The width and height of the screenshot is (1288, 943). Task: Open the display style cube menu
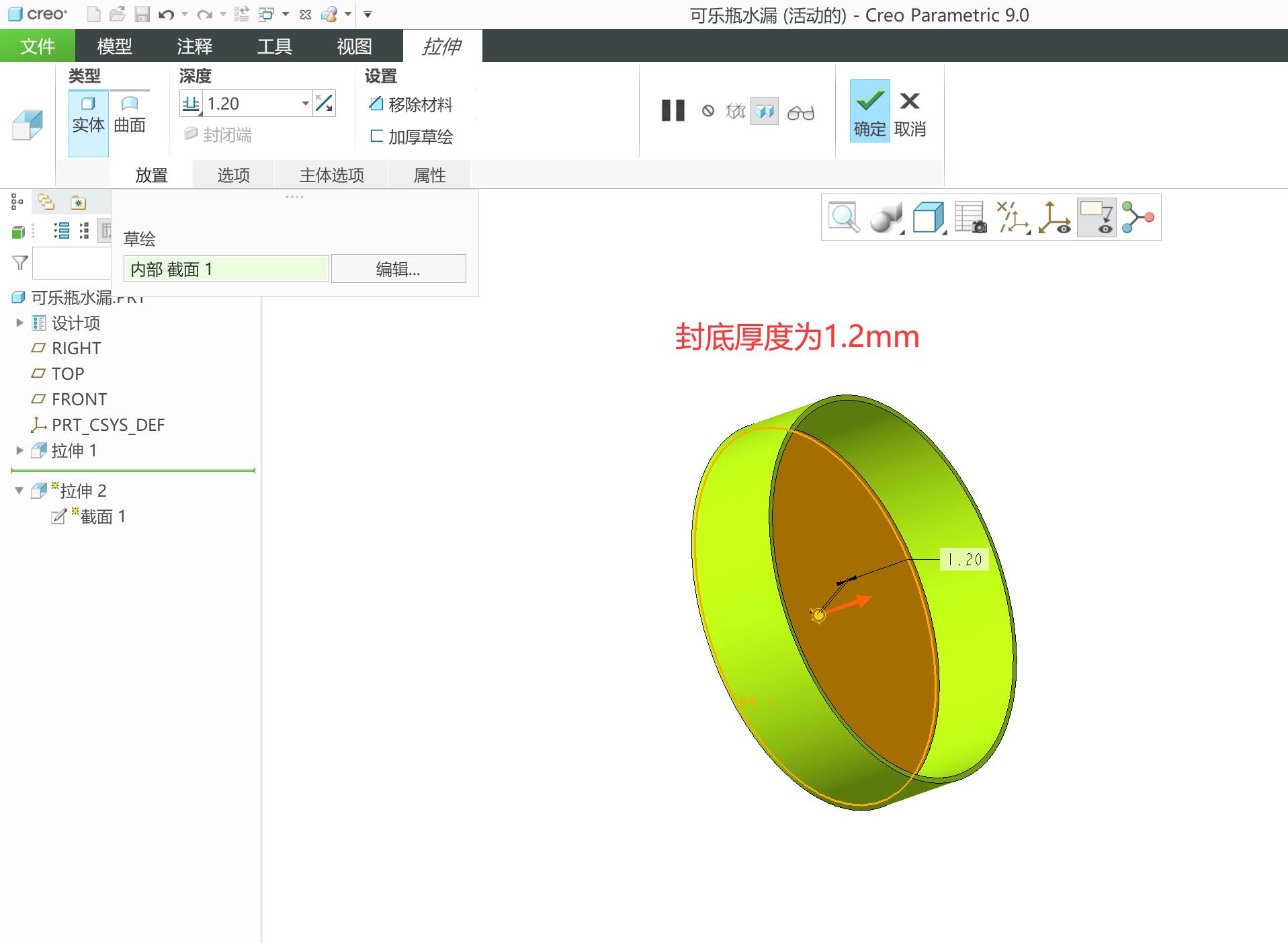point(929,217)
